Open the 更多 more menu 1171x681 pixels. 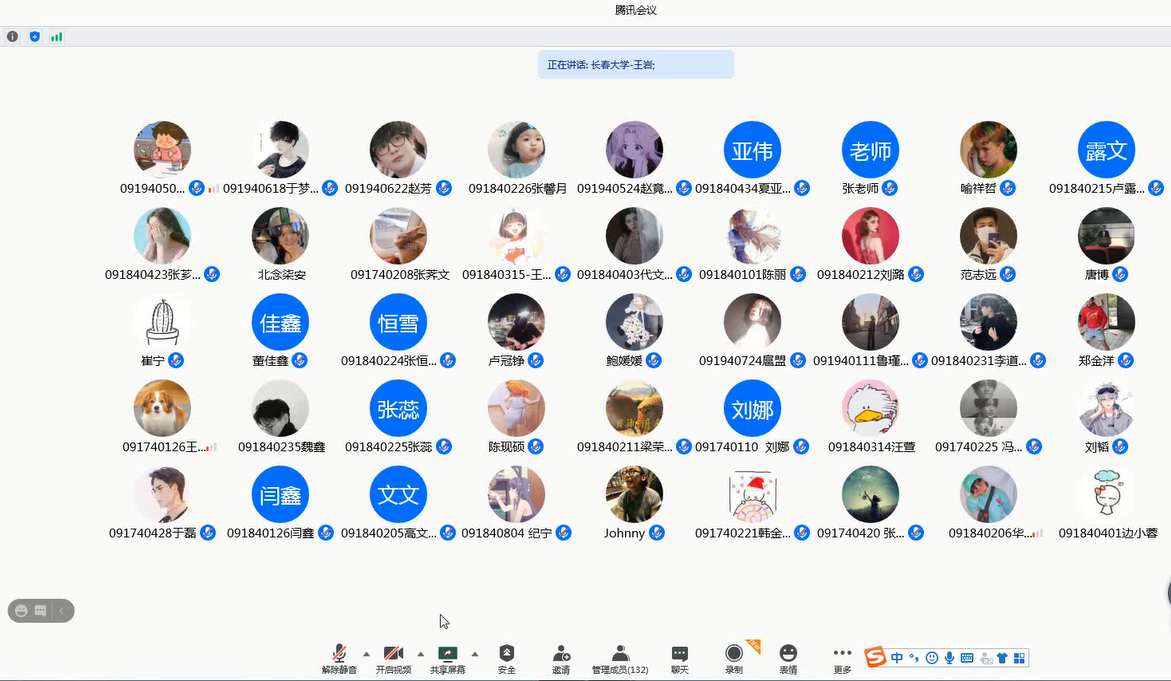point(842,656)
